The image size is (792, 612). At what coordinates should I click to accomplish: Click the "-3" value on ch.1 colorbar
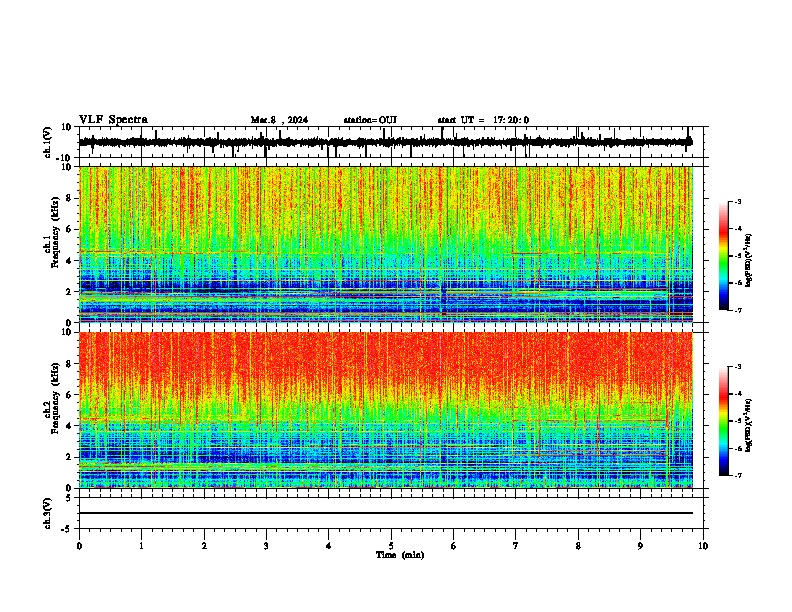[x=737, y=201]
